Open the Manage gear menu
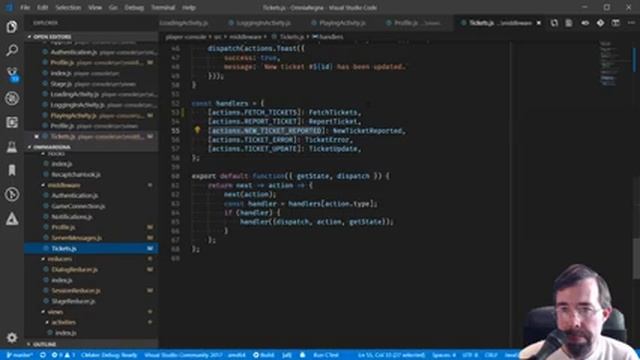Screen dimensions: 640x360 coord(12,338)
